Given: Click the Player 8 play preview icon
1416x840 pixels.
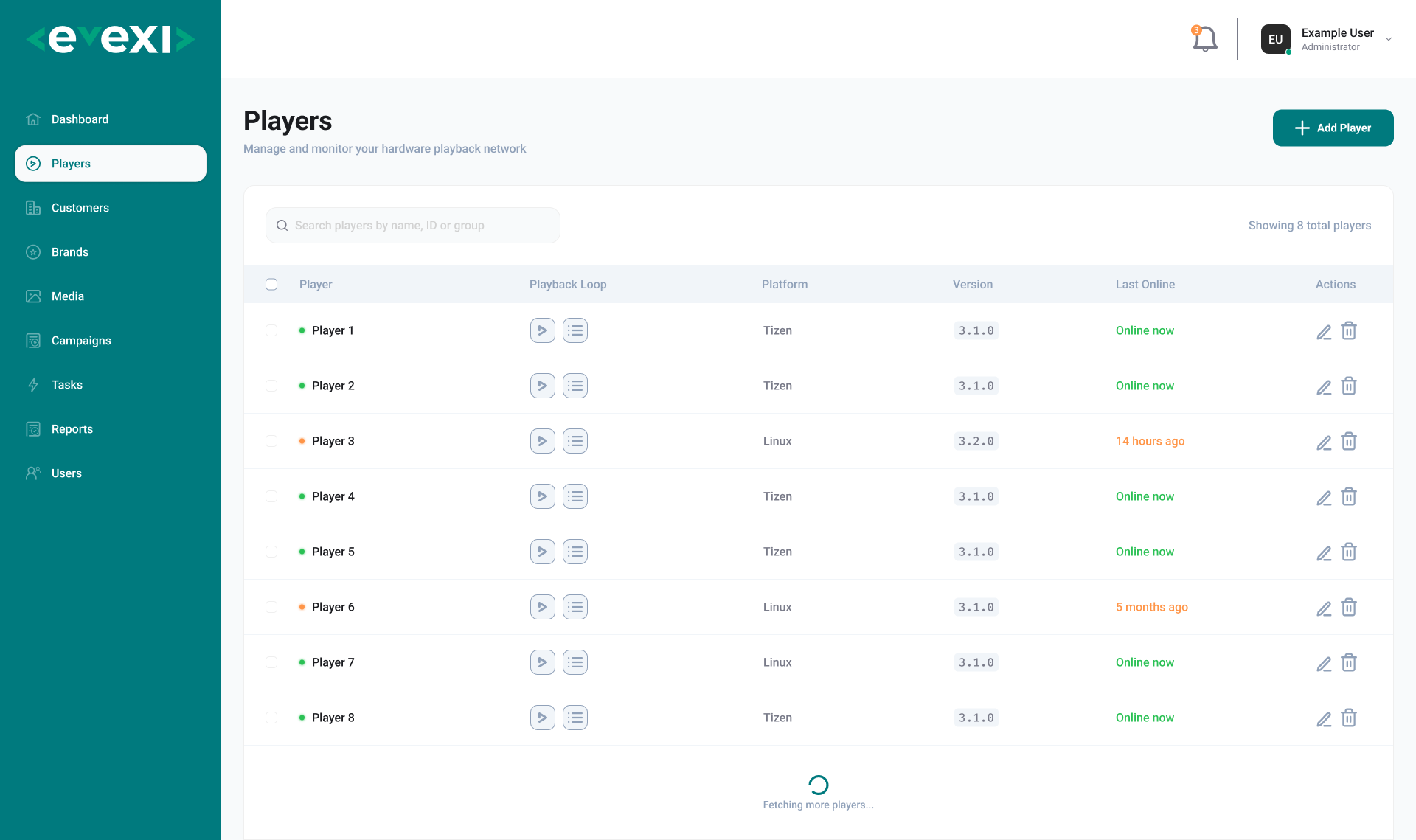Looking at the screenshot, I should (x=543, y=718).
